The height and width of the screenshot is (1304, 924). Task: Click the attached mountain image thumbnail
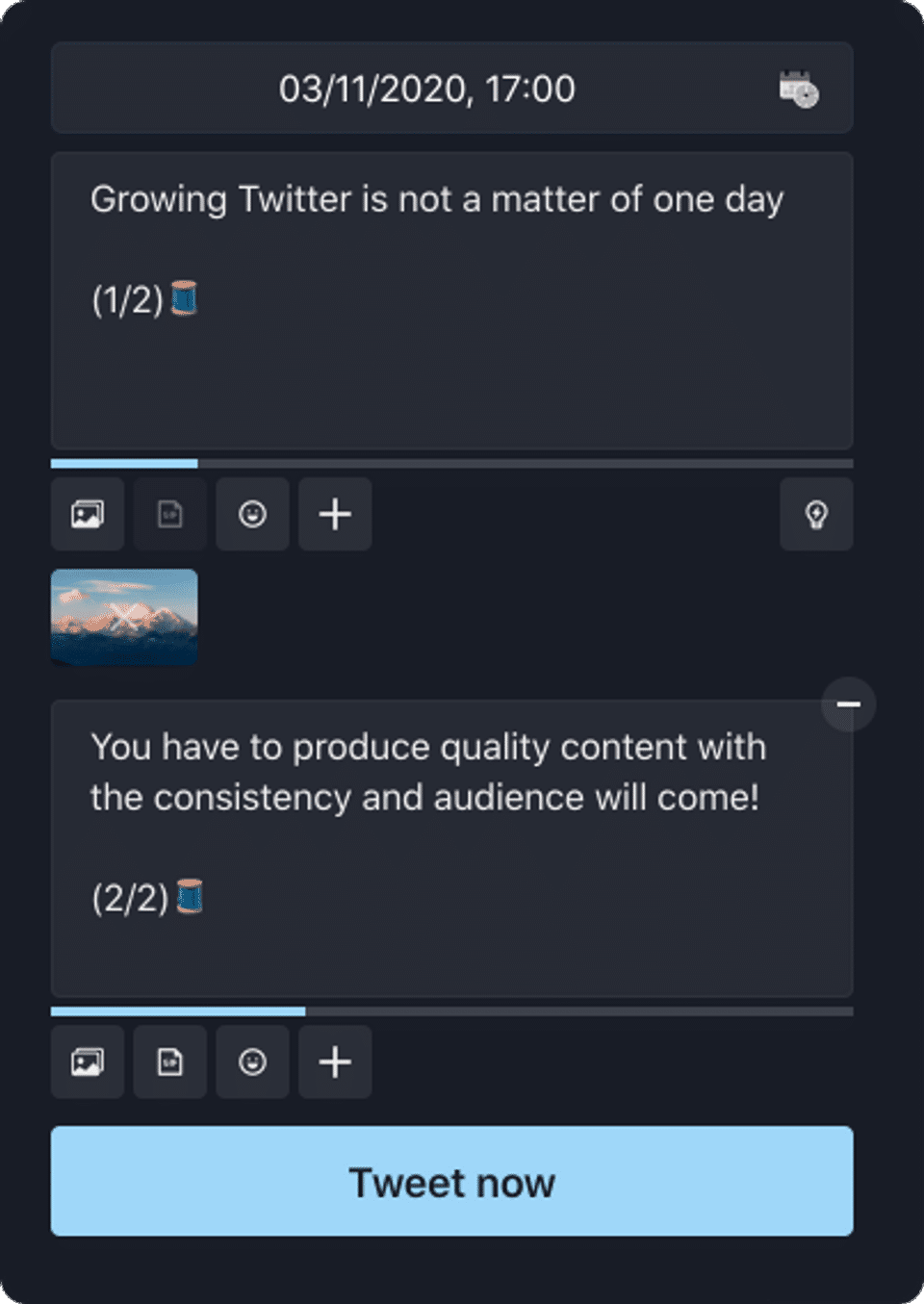click(124, 617)
